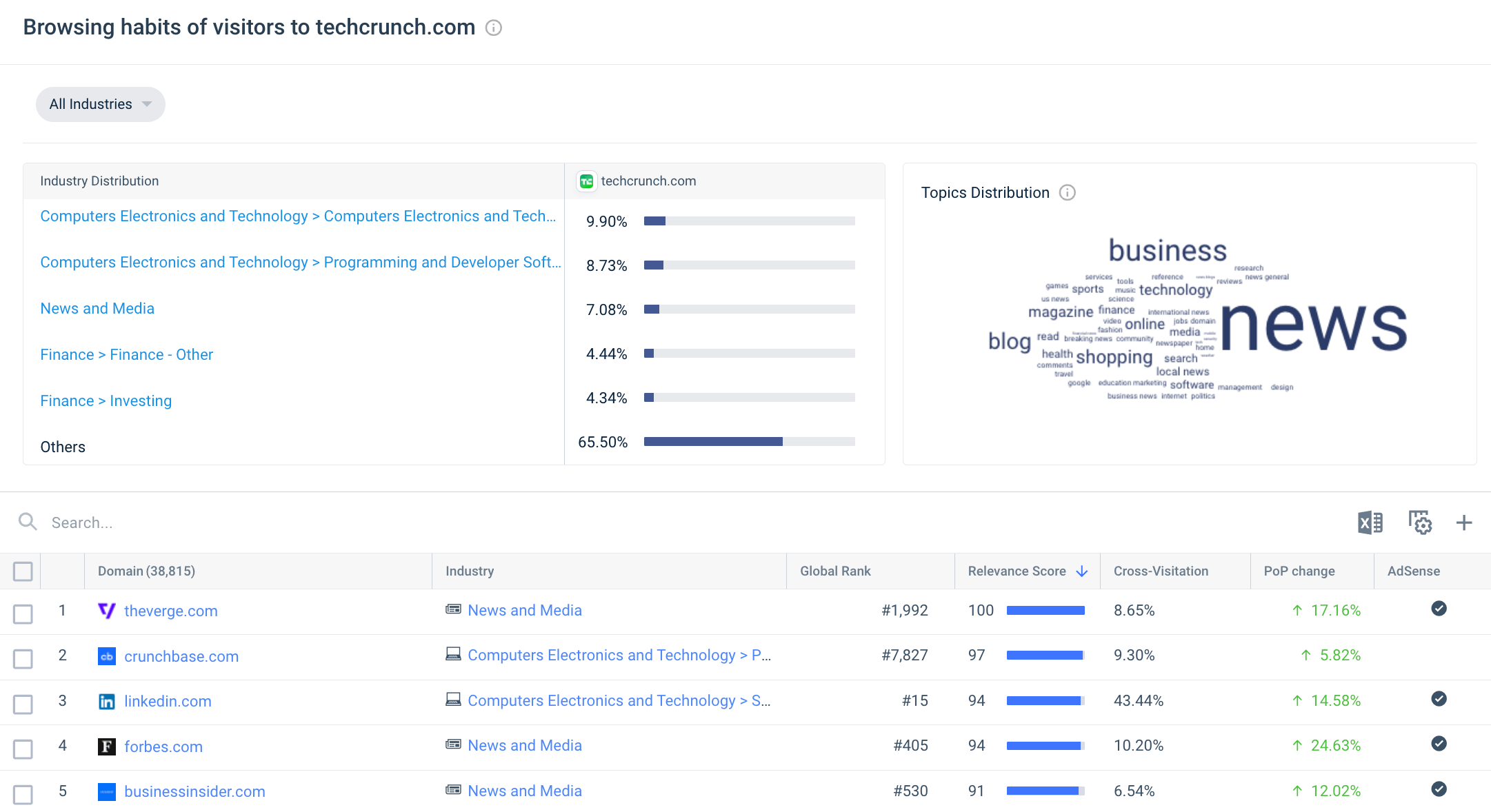Click the Topics Distribution info icon
This screenshot has height=812, width=1491.
click(x=1068, y=192)
